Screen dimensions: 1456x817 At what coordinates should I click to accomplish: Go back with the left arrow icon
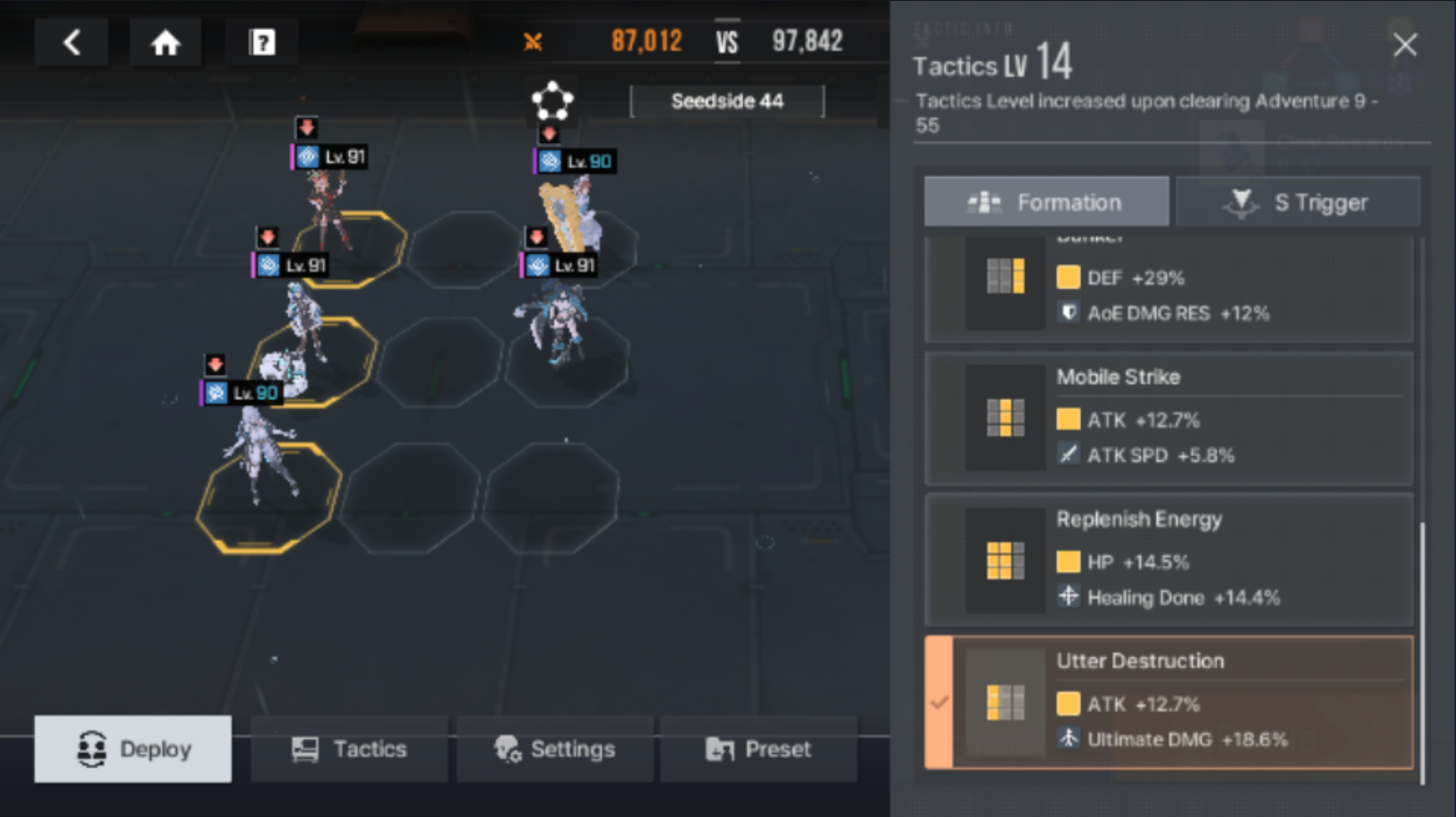pyautogui.click(x=71, y=42)
